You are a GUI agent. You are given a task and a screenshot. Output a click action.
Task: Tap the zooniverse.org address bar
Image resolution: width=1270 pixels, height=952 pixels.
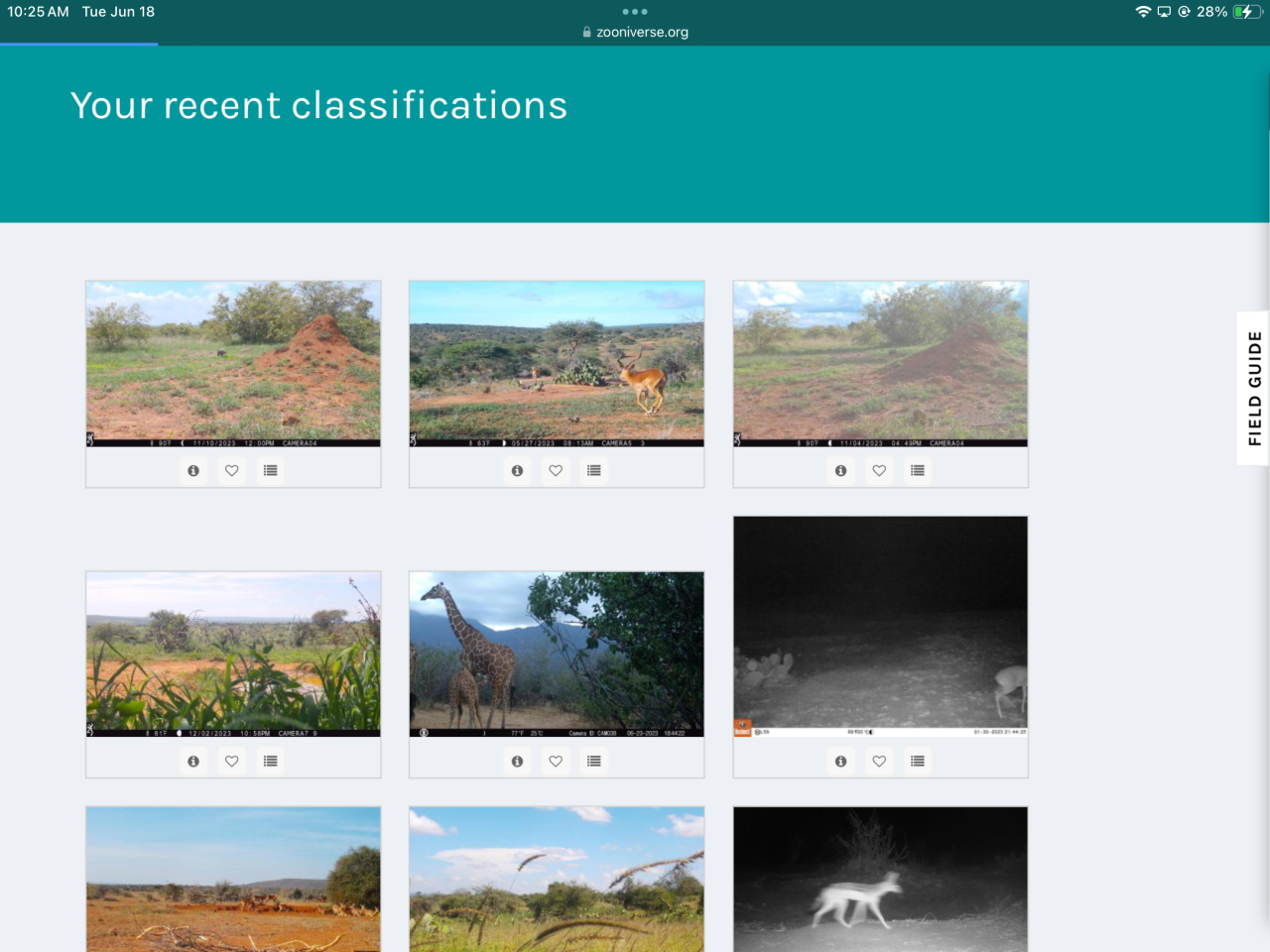coord(635,32)
